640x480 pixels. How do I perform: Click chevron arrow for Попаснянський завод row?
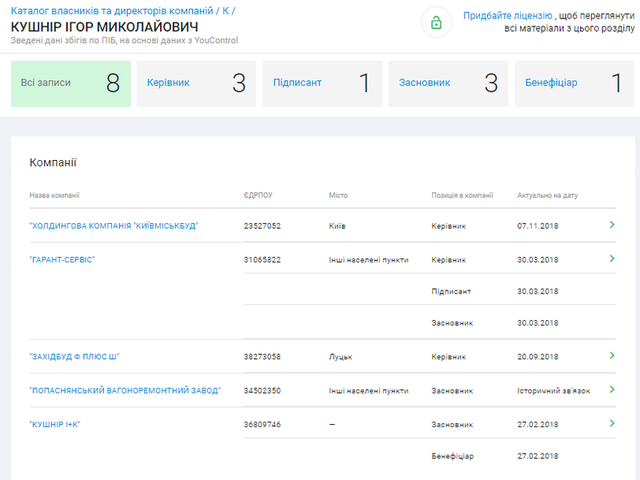point(612,389)
